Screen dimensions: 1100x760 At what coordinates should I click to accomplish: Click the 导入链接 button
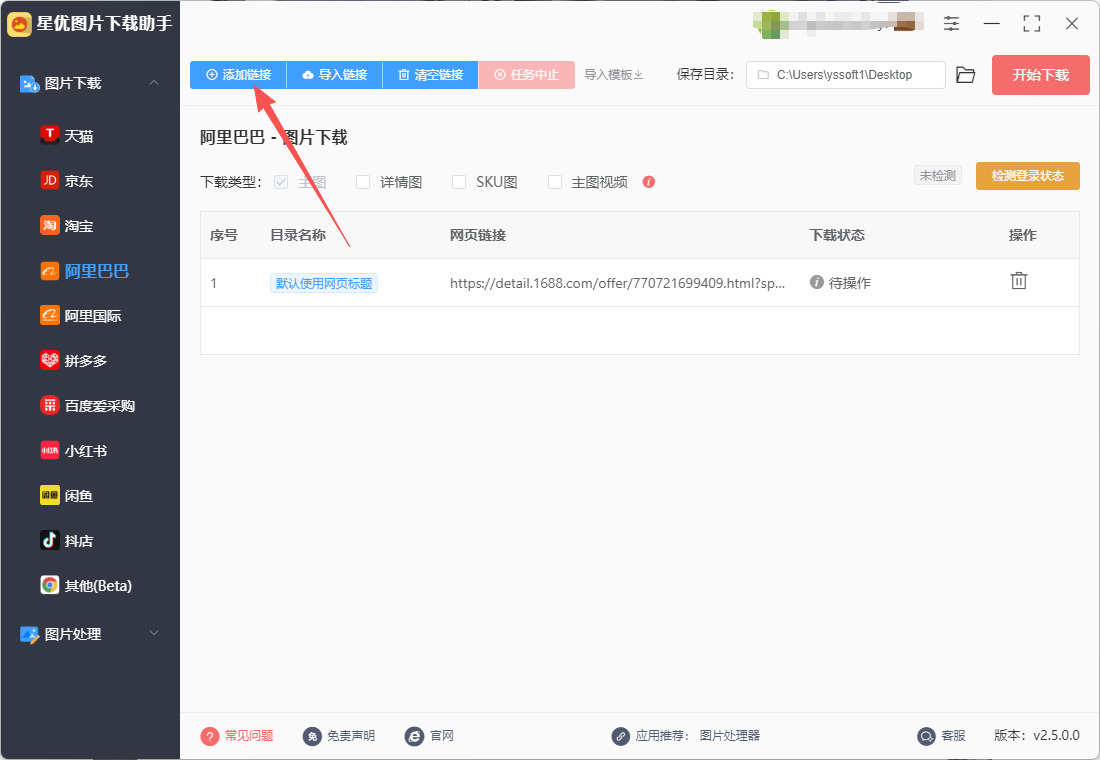[335, 75]
